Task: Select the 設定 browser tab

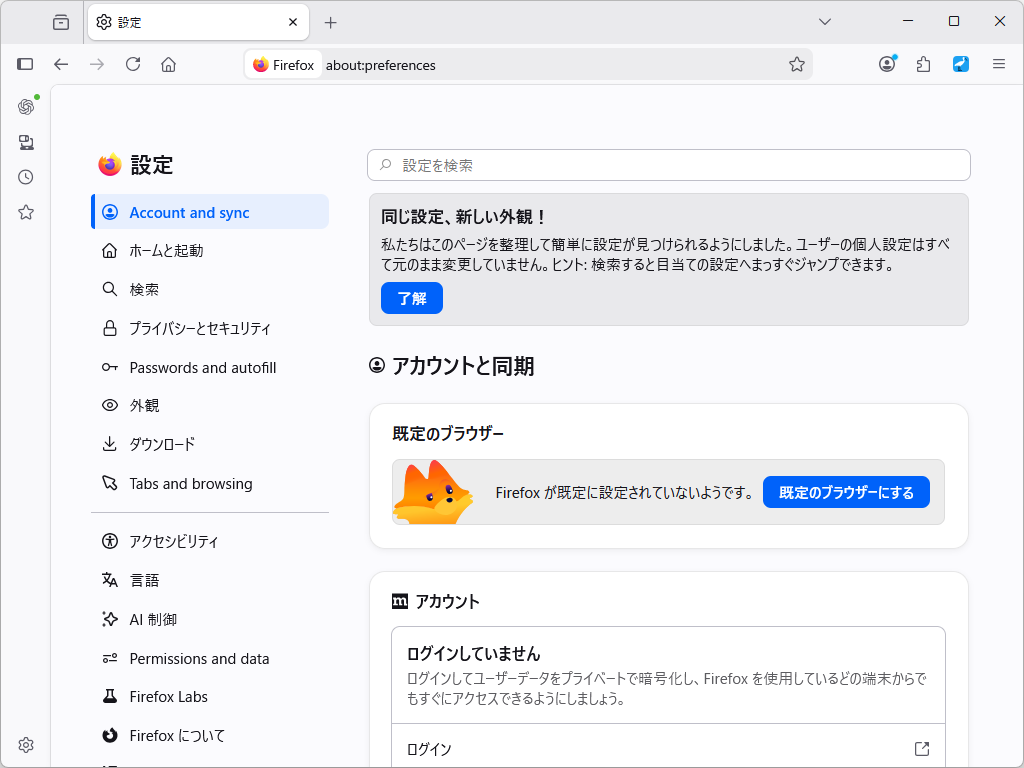Action: (x=199, y=22)
